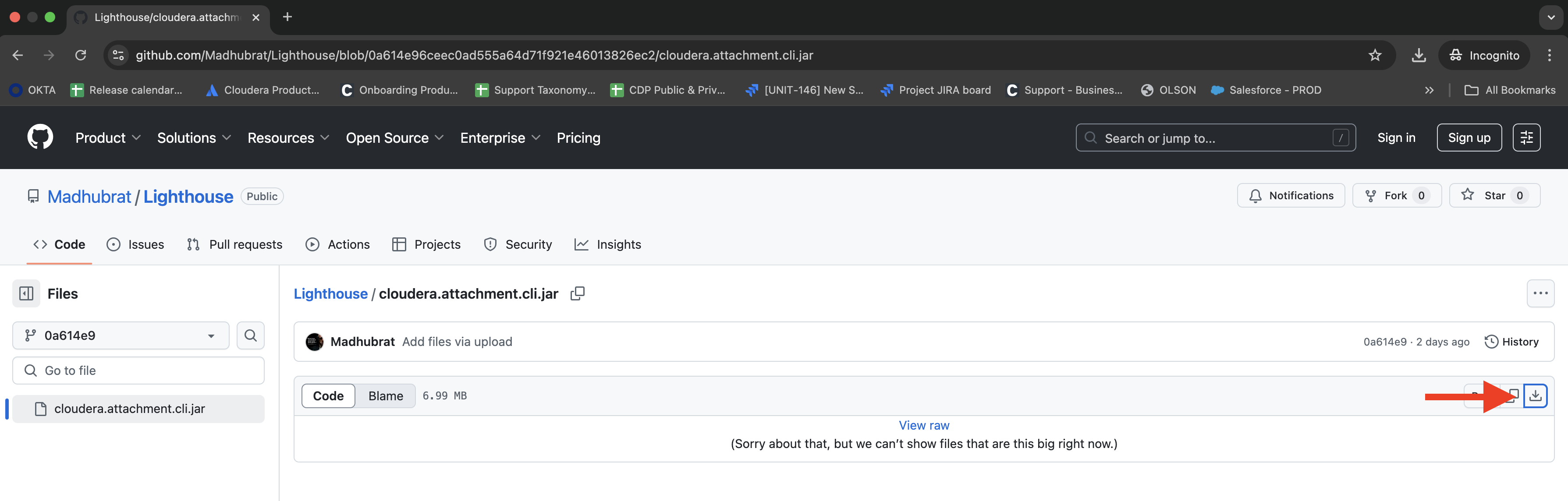Open the Product dropdown menu
Viewport: 1568px width, 501px height.
pyautogui.click(x=107, y=138)
